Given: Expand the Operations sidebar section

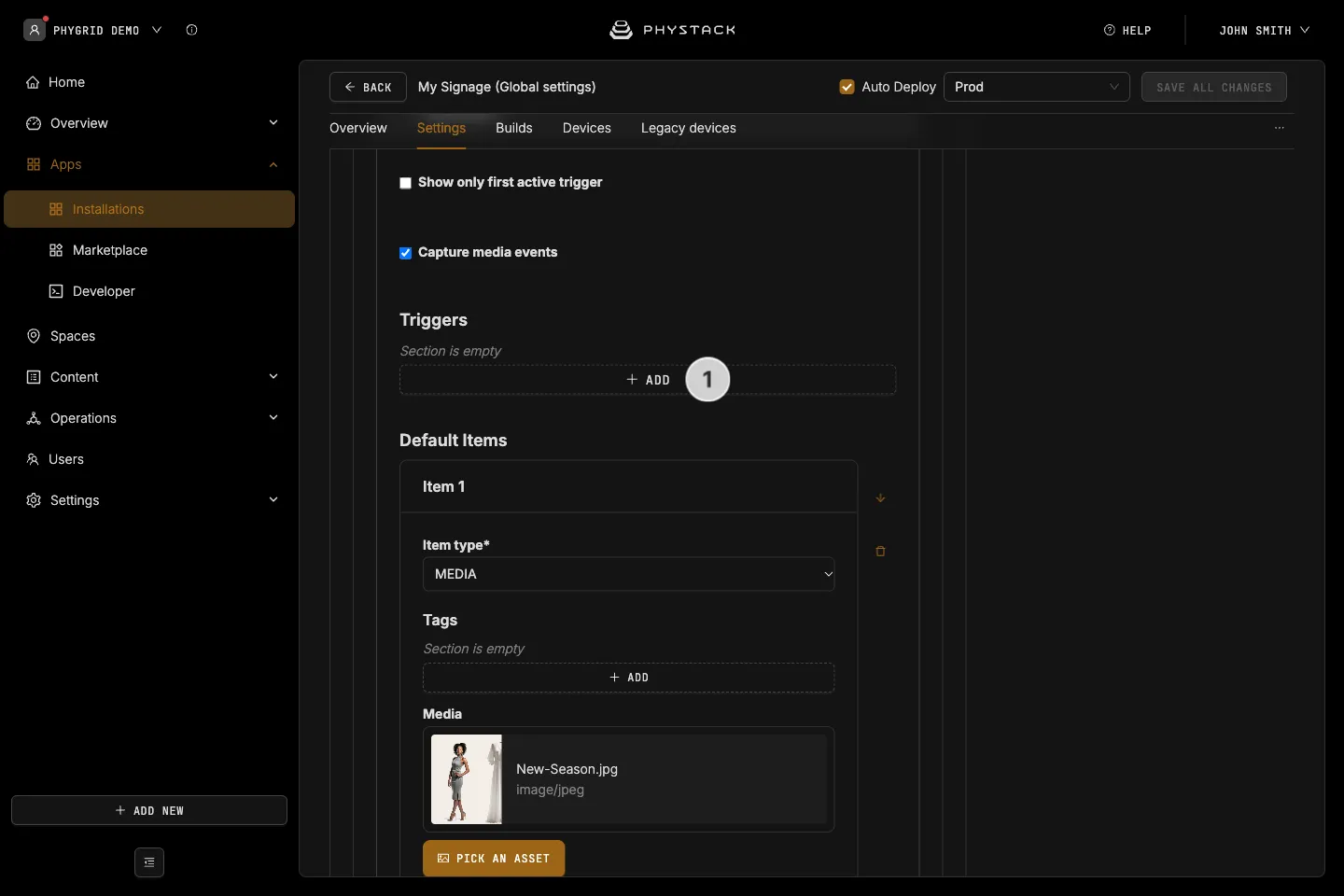Looking at the screenshot, I should click(x=273, y=418).
